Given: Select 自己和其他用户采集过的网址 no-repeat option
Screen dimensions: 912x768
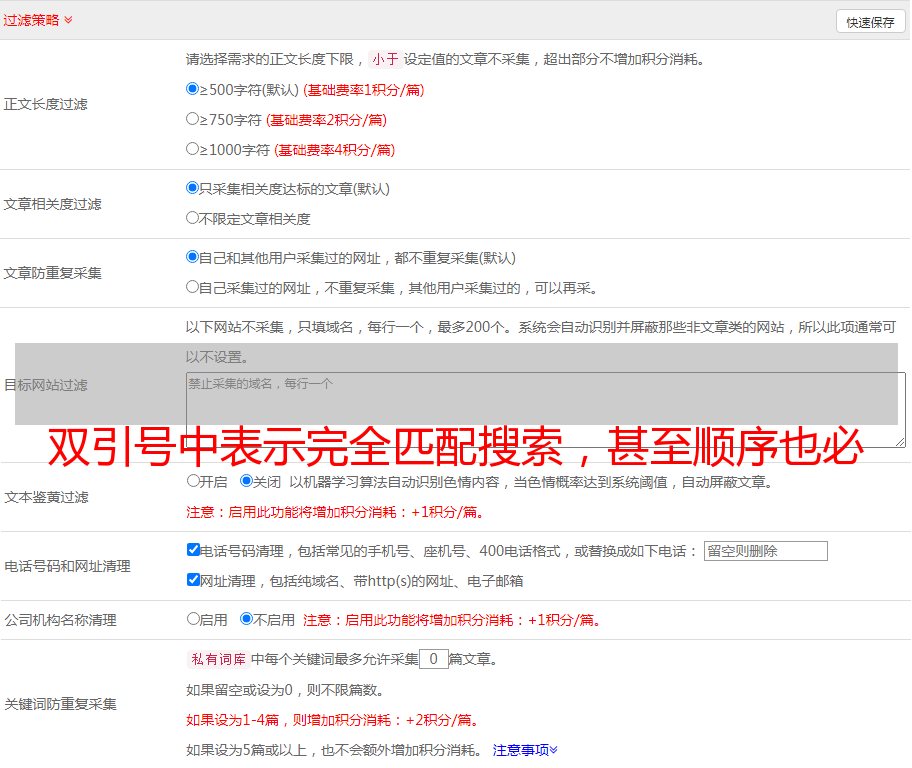Looking at the screenshot, I should [x=193, y=257].
